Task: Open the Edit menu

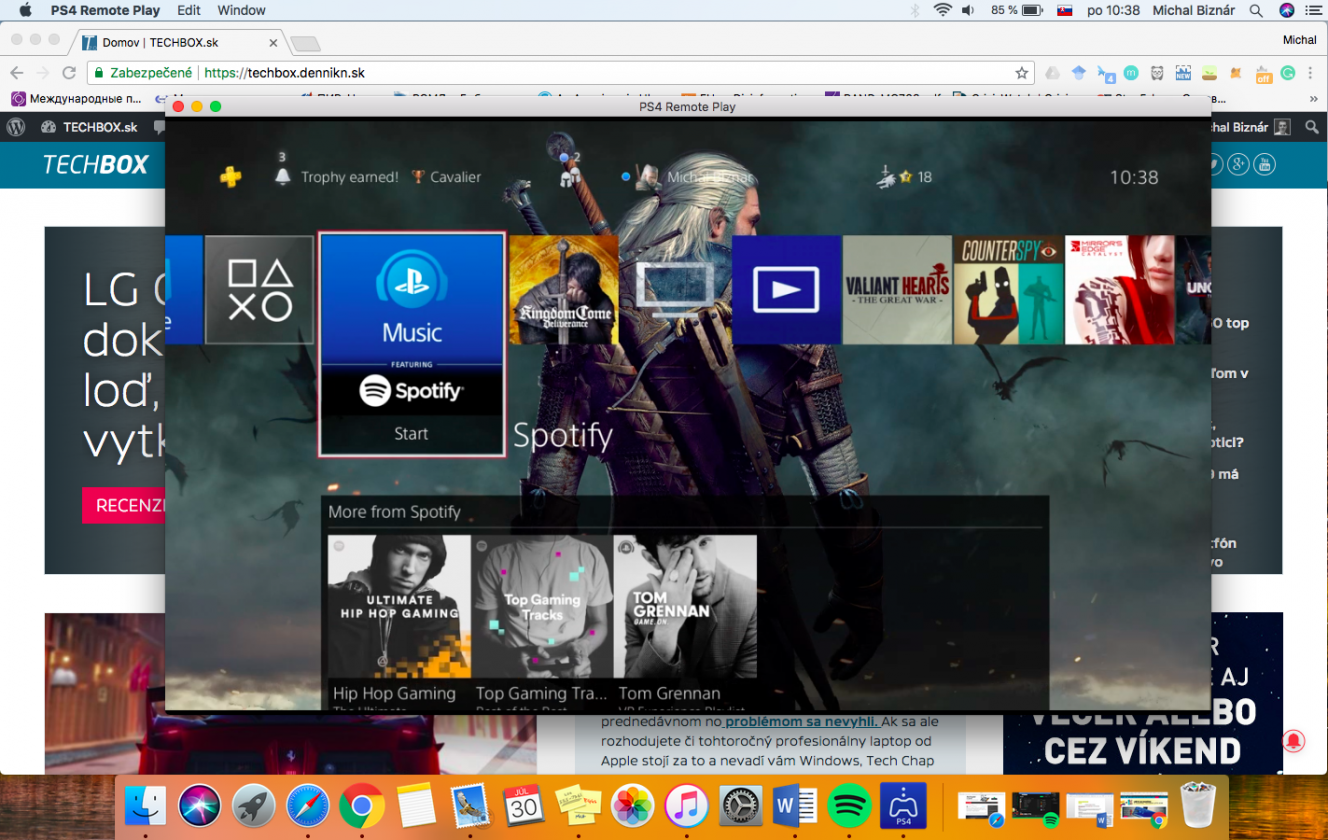Action: [188, 10]
